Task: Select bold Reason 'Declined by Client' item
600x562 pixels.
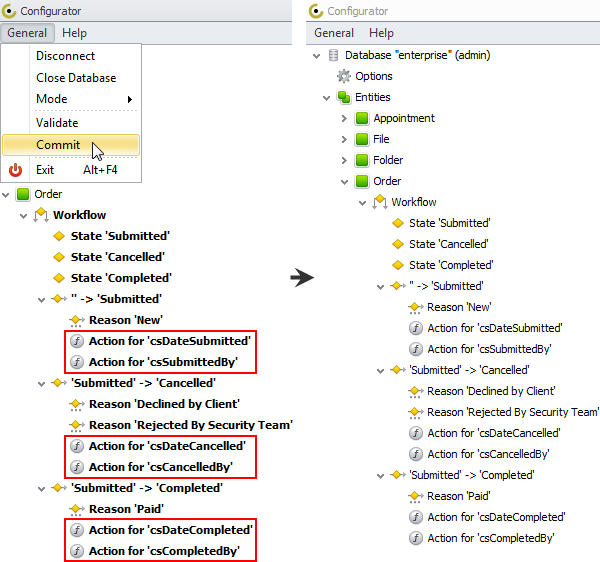Action: (x=164, y=404)
